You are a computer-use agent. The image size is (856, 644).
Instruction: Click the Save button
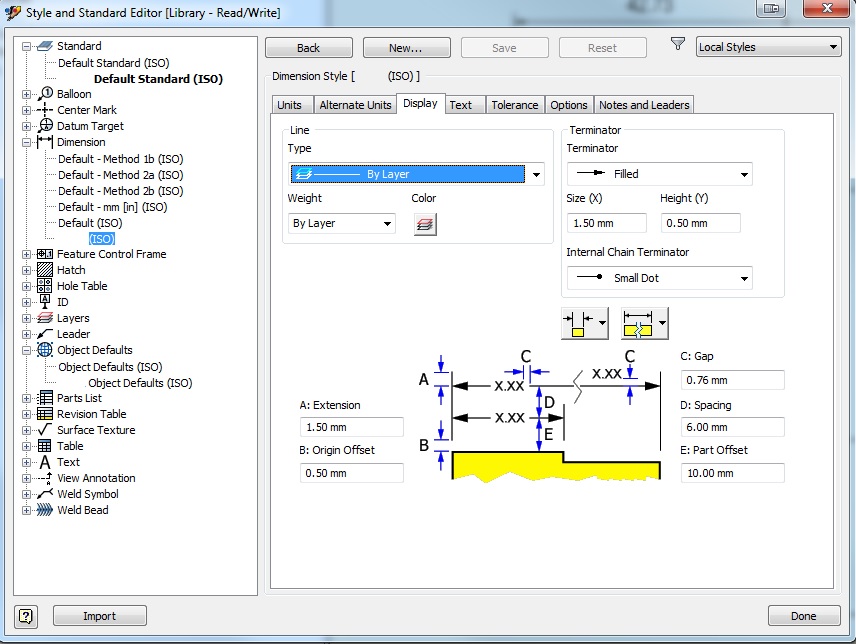point(504,47)
